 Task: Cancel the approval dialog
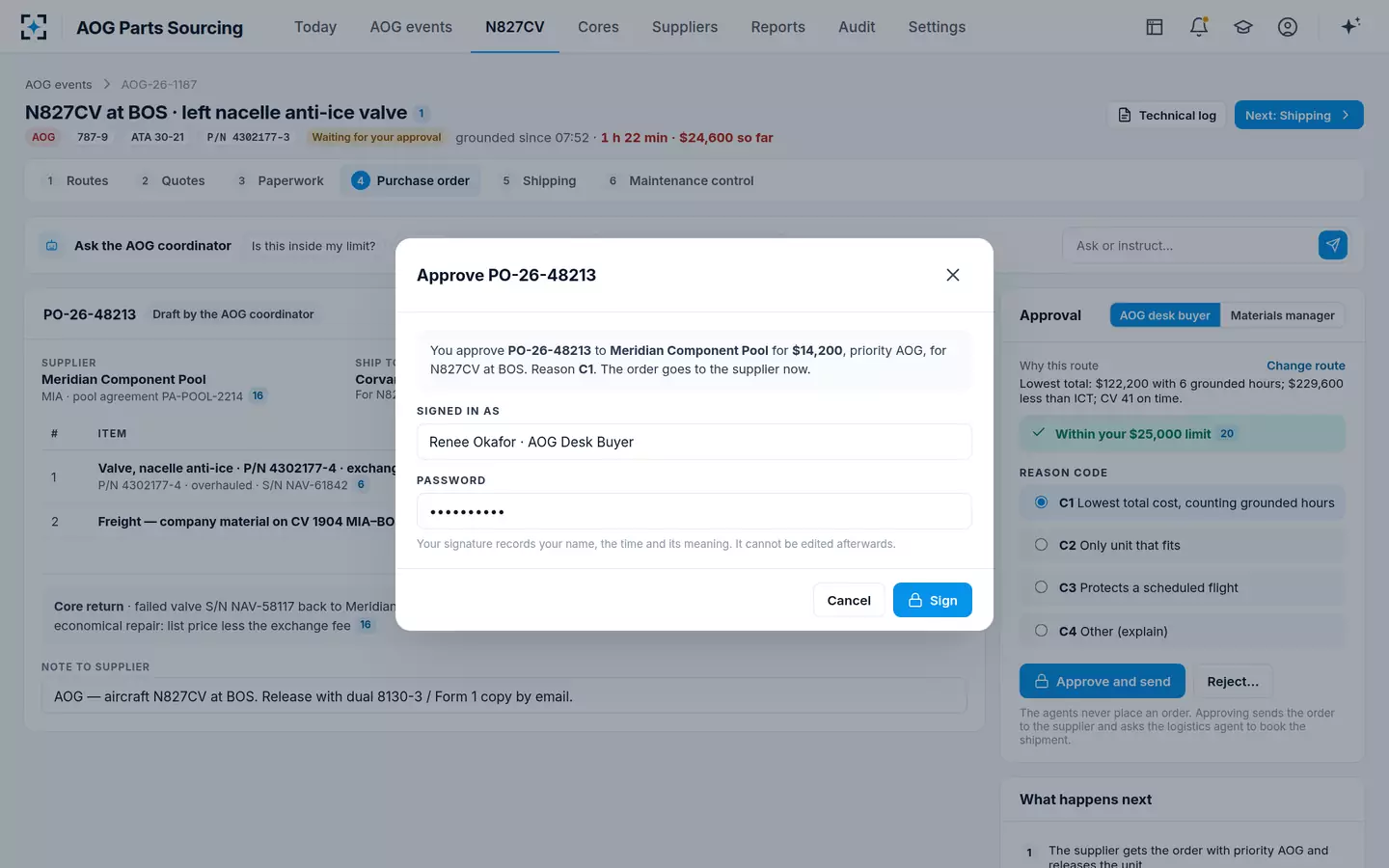pyautogui.click(x=849, y=600)
